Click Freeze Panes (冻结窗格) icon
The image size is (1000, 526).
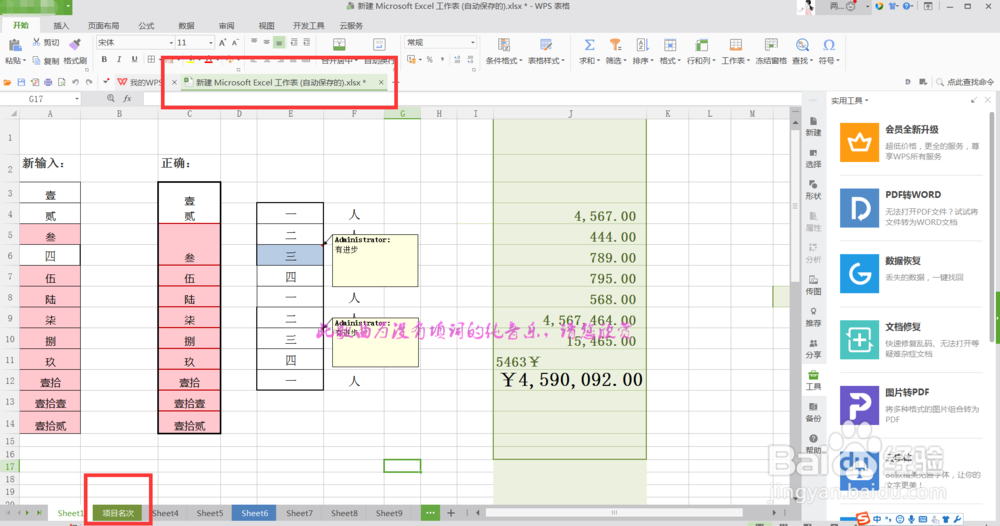[x=771, y=45]
